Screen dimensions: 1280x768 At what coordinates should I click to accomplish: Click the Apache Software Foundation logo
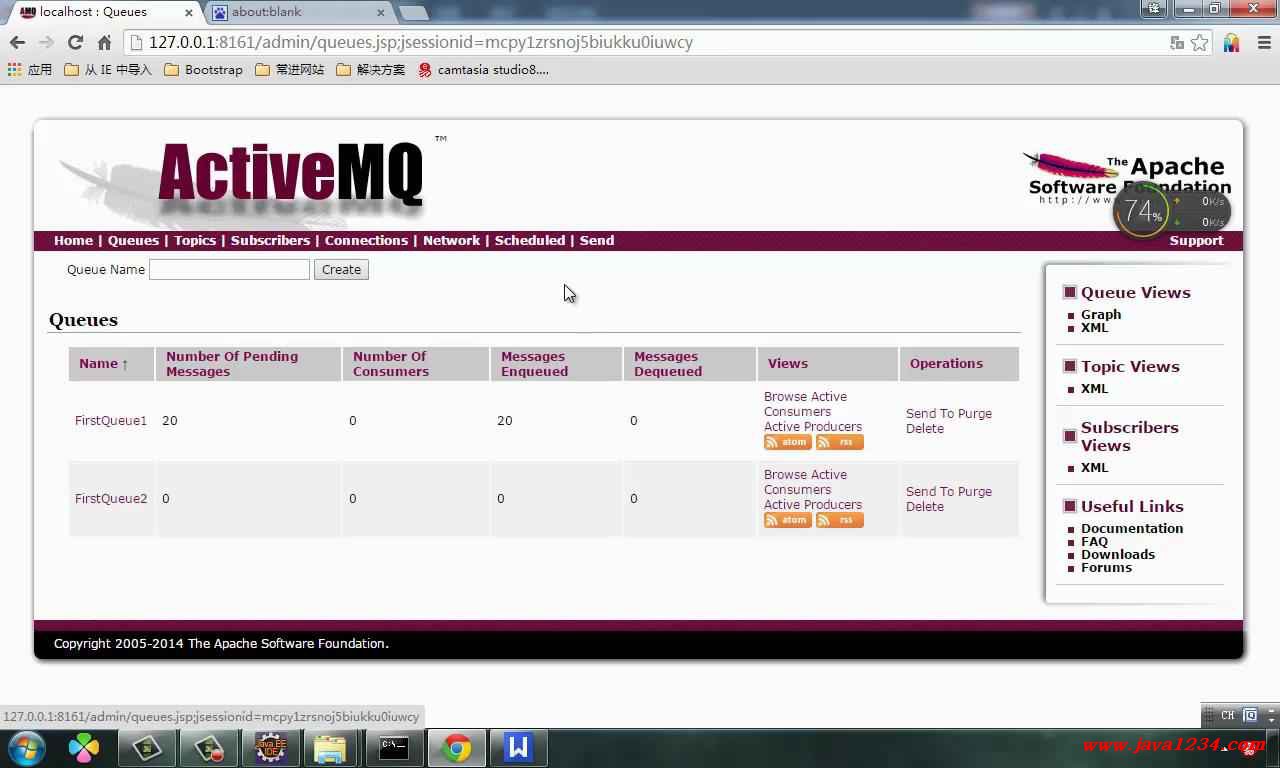coord(1127,179)
